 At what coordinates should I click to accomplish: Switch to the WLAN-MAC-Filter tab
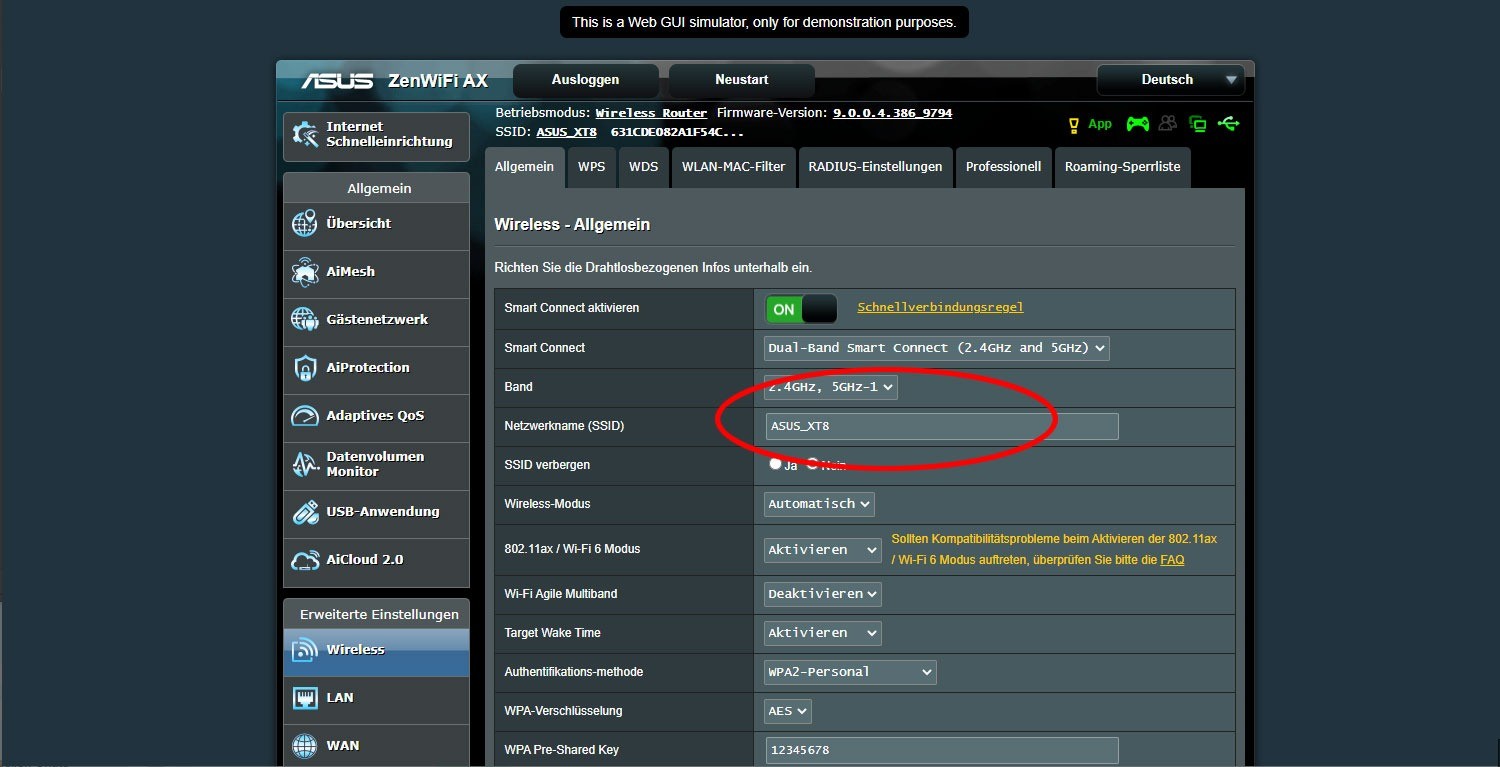click(733, 167)
